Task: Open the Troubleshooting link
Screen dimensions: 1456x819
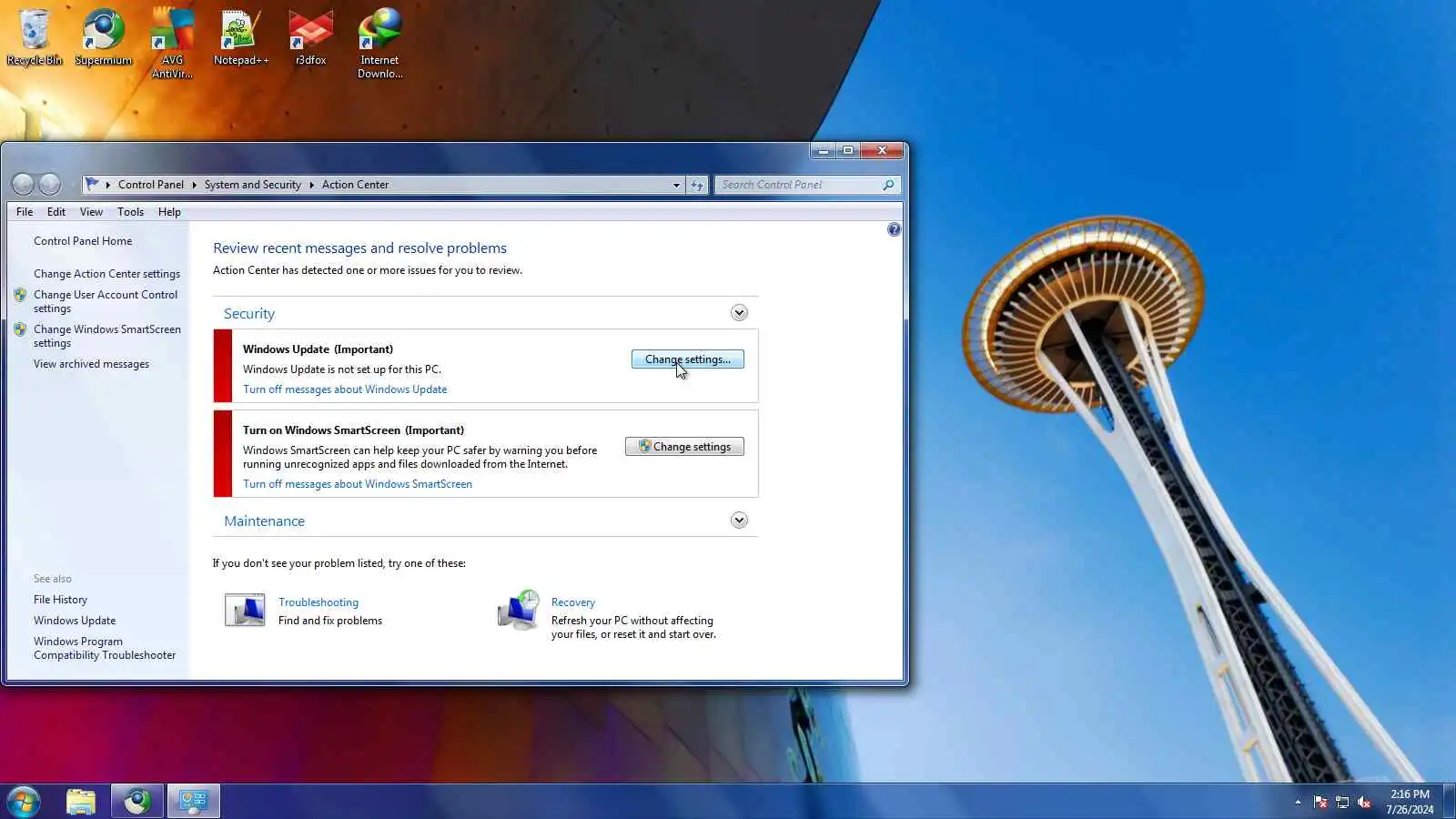Action: 318,602
